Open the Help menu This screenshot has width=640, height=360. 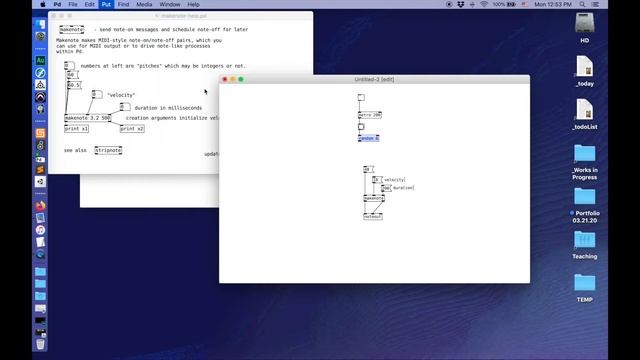pos(193,4)
